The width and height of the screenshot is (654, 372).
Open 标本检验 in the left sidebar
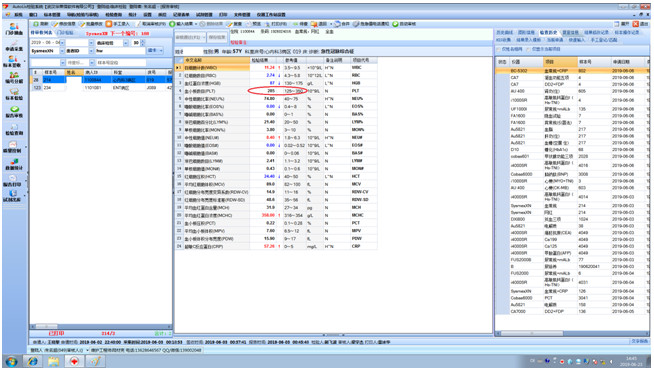click(14, 95)
